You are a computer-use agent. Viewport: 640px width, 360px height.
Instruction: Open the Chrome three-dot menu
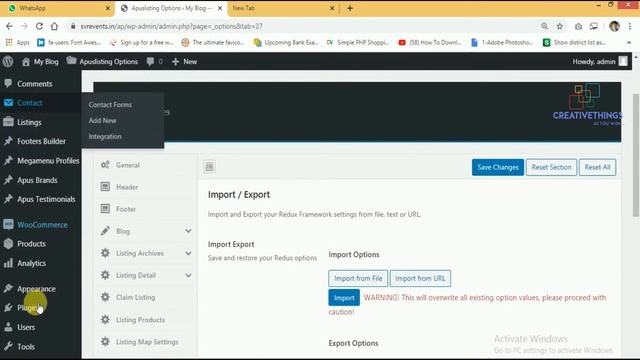coord(630,26)
